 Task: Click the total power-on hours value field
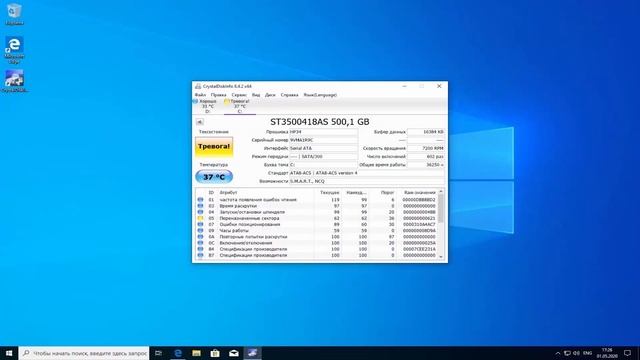pos(426,164)
